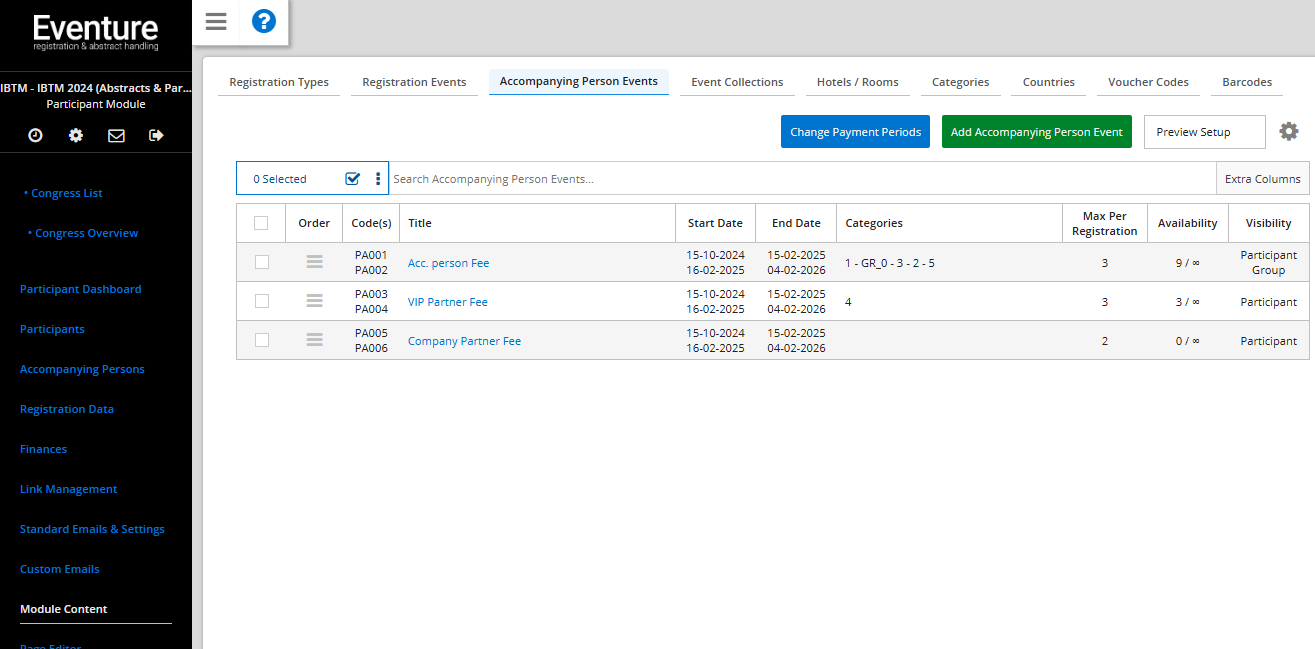Click the envelope mail icon

116,135
